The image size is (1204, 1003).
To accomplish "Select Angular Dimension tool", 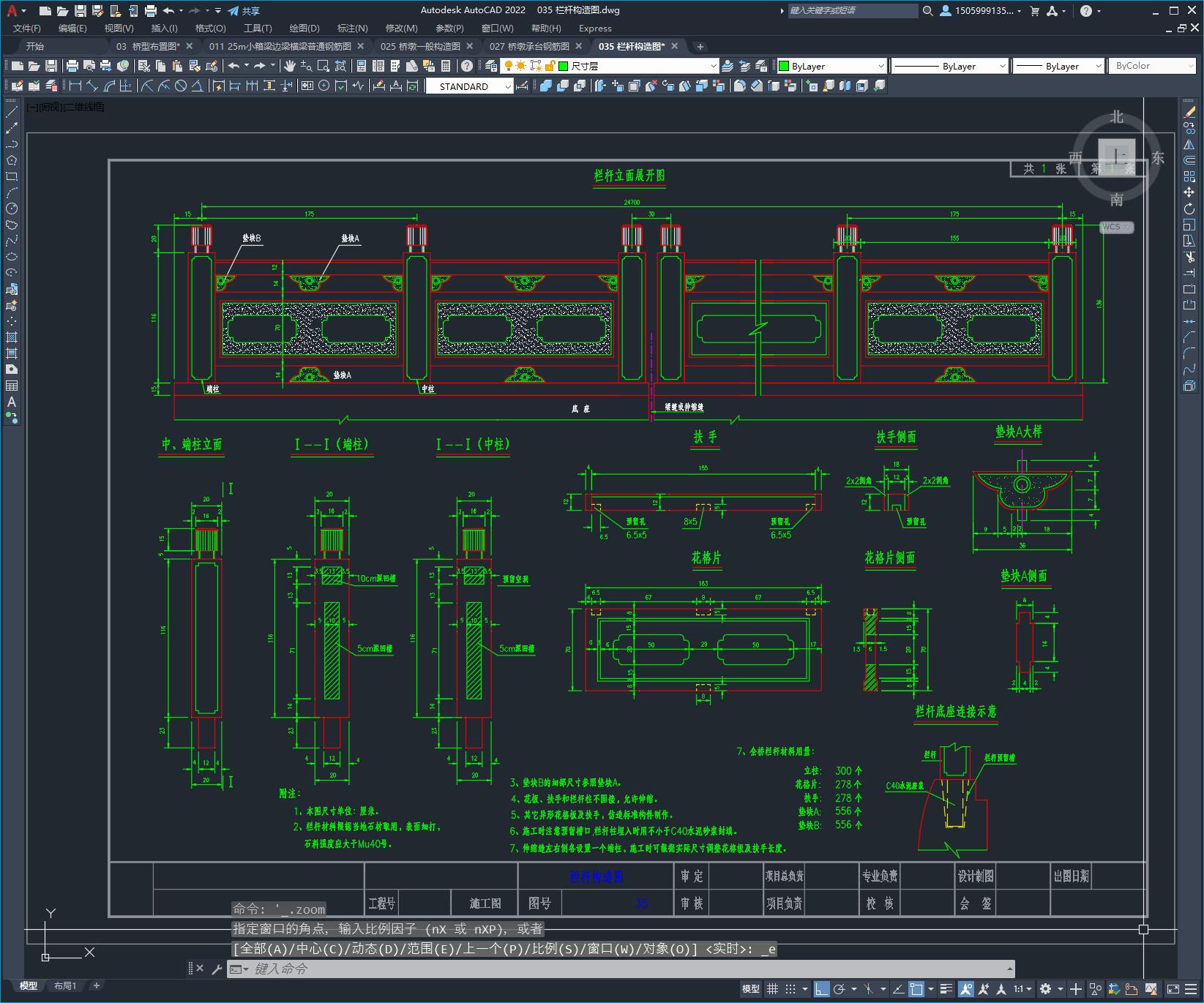I will click(x=197, y=86).
